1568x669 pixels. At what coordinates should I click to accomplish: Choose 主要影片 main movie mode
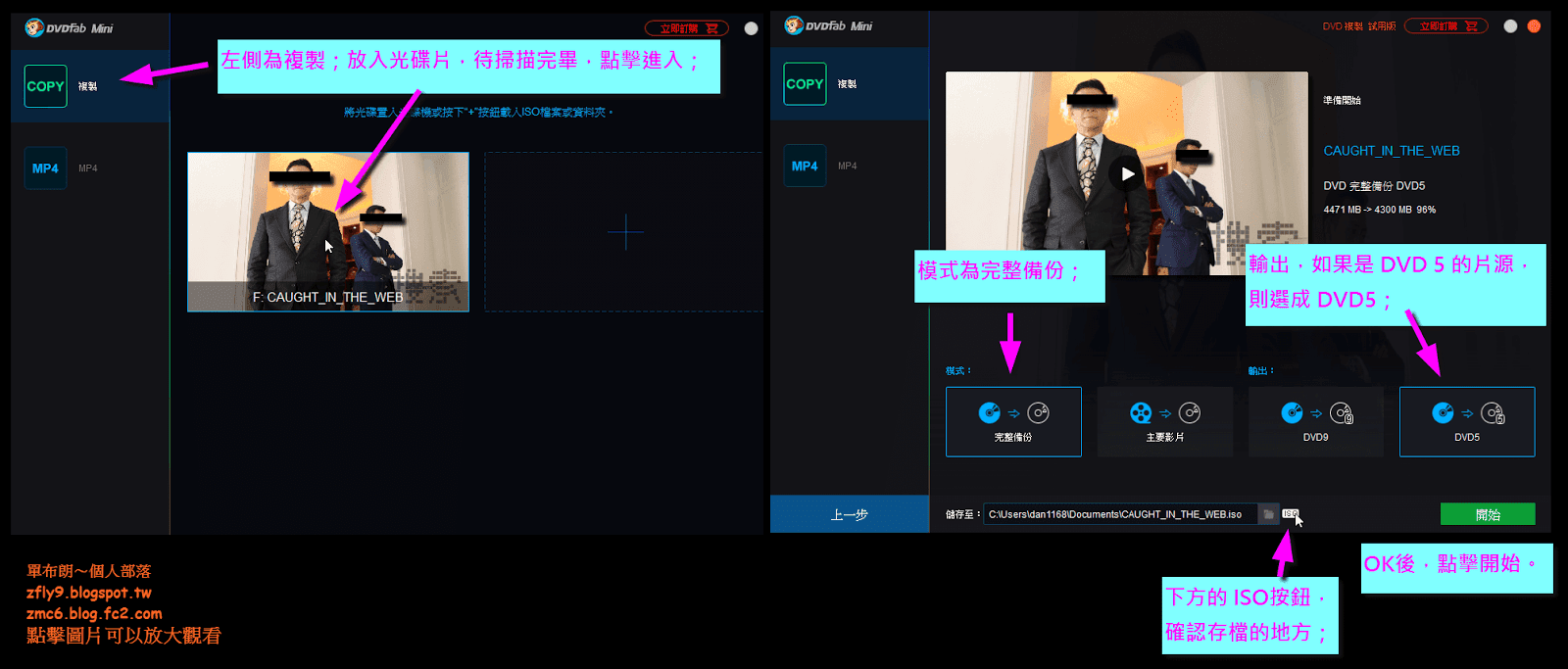[x=1165, y=422]
